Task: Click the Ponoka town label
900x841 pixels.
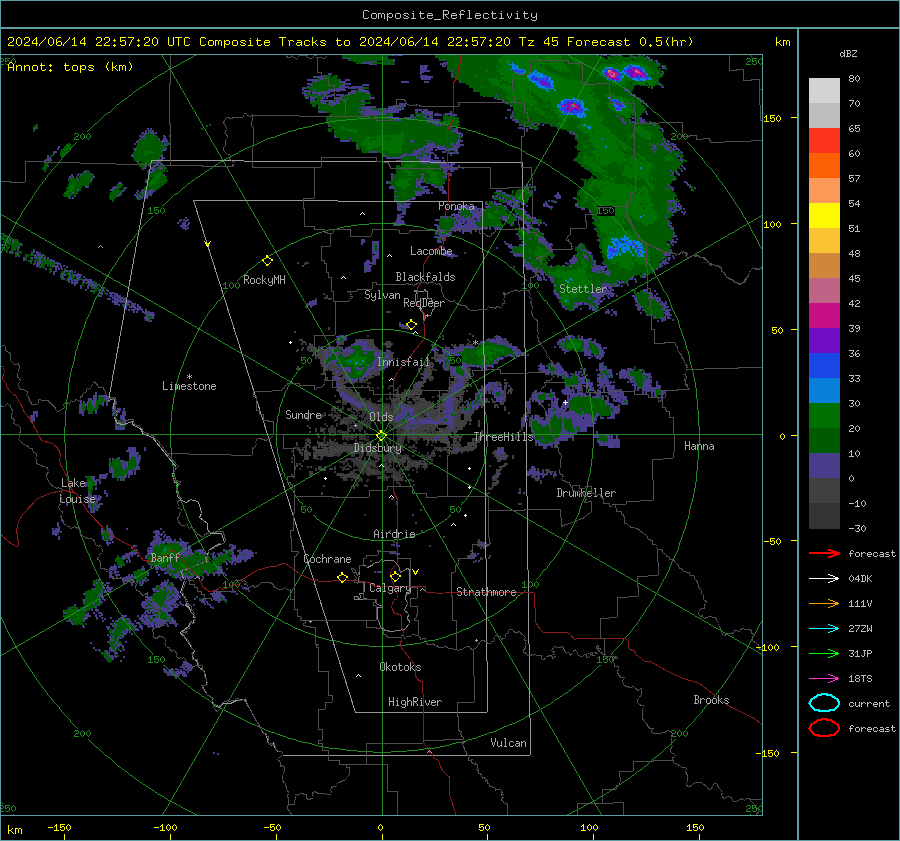Action: (x=456, y=206)
